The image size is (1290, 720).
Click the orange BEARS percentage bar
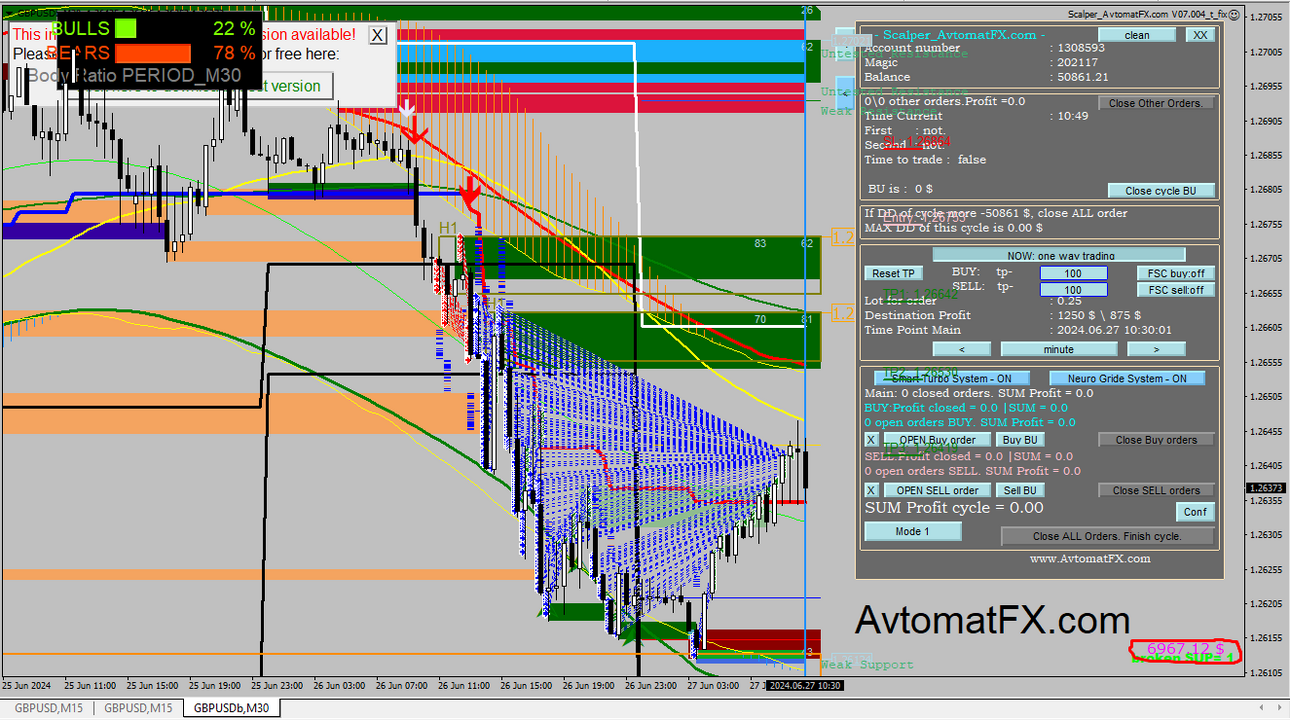(152, 53)
